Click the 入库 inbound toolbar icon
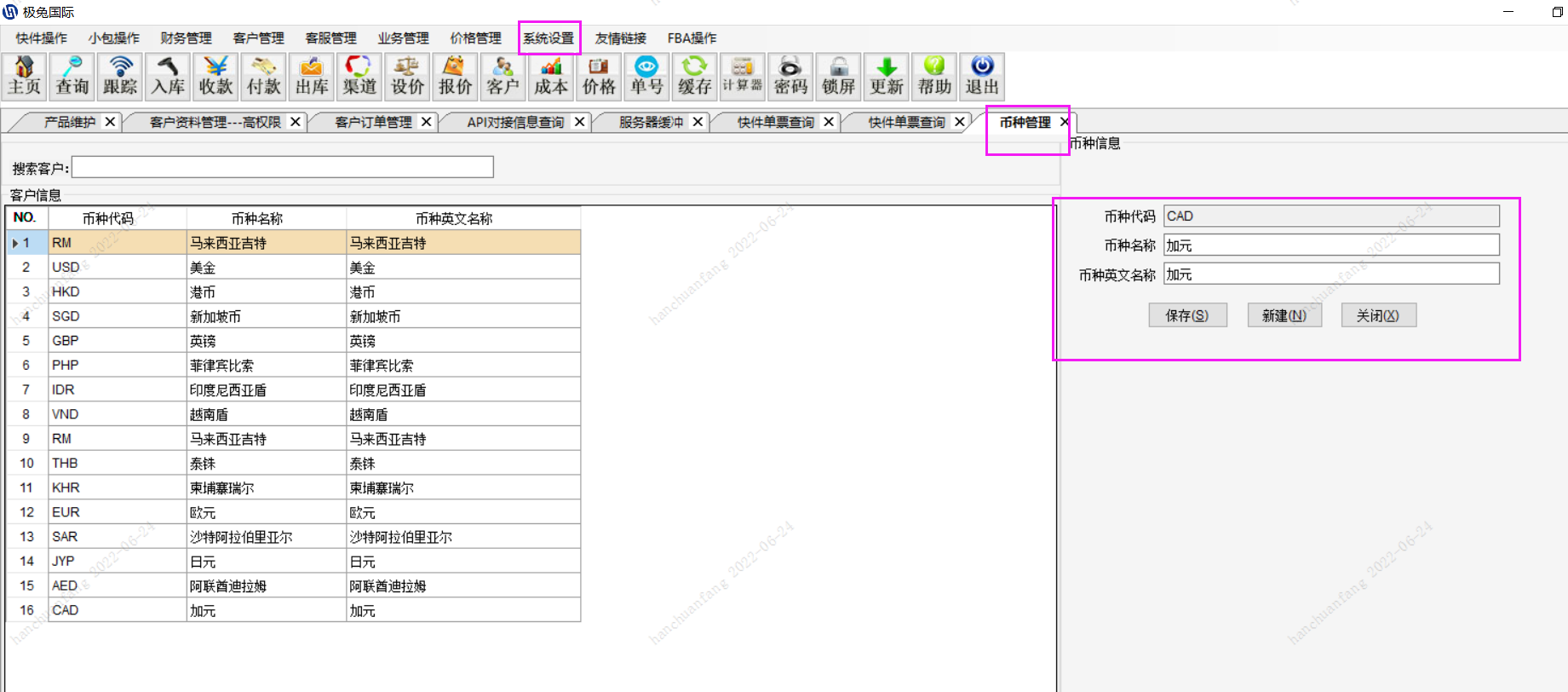Viewport: 1568px width, 692px height. [x=168, y=77]
